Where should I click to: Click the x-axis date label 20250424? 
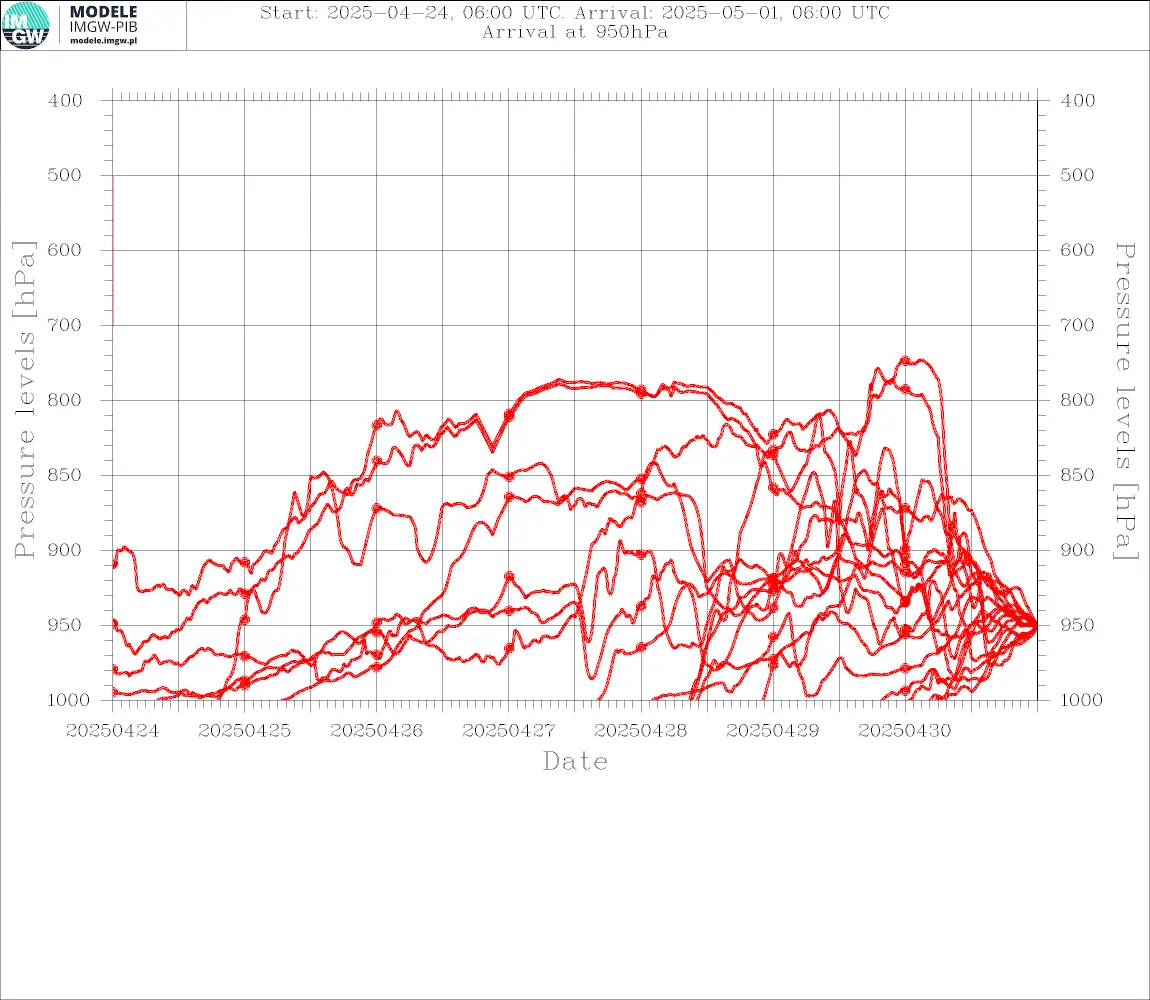point(112,731)
